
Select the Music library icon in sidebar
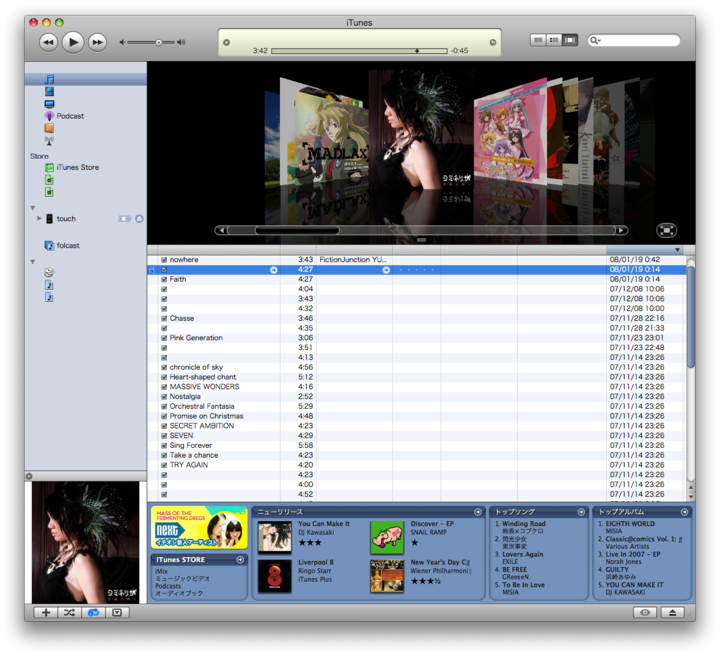pos(49,79)
